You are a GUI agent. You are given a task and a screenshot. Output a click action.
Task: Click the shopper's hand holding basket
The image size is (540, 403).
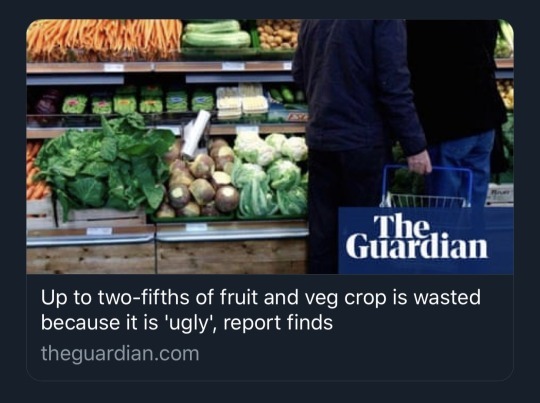[419, 162]
